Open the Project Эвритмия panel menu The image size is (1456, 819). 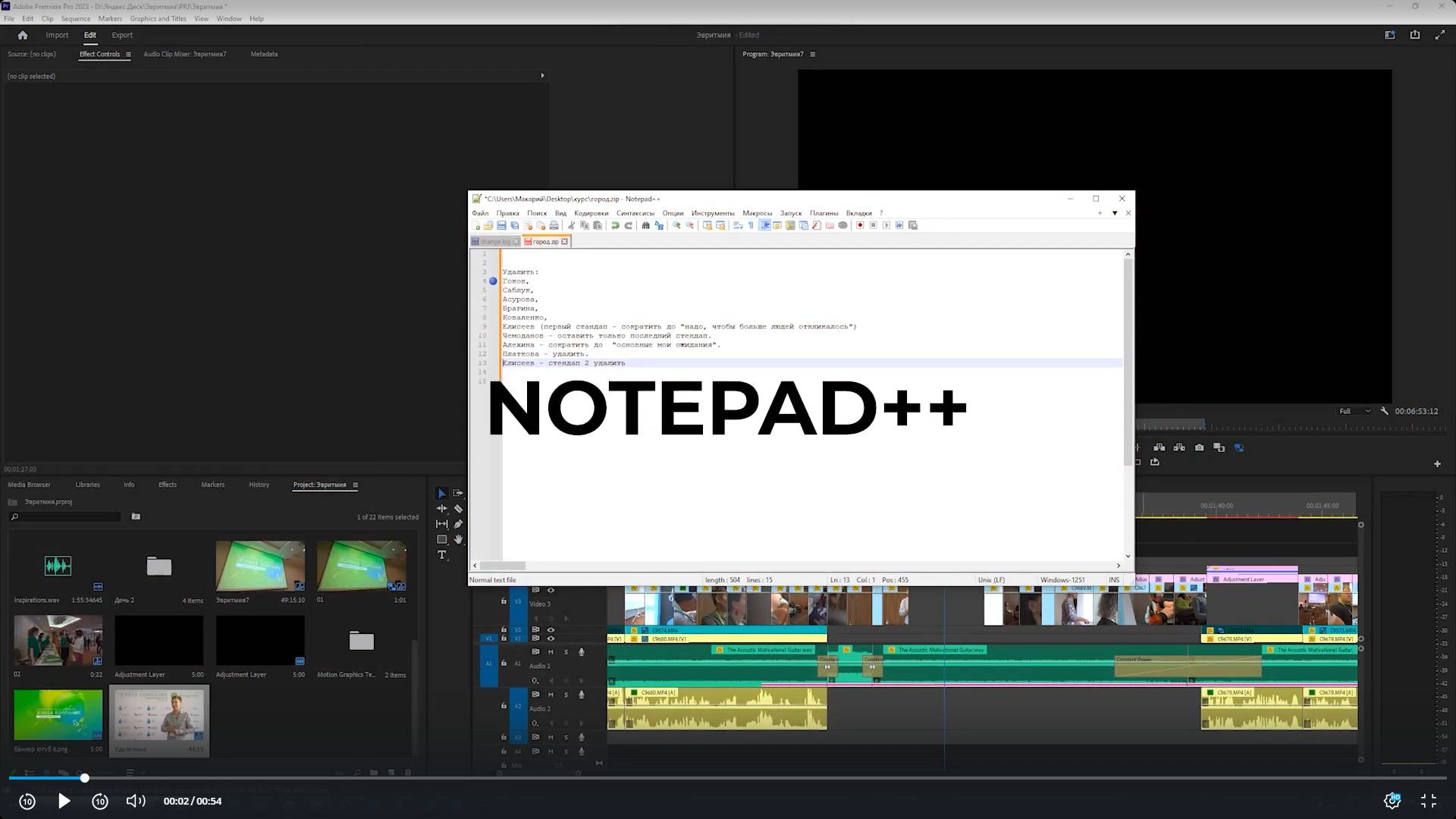pyautogui.click(x=355, y=485)
